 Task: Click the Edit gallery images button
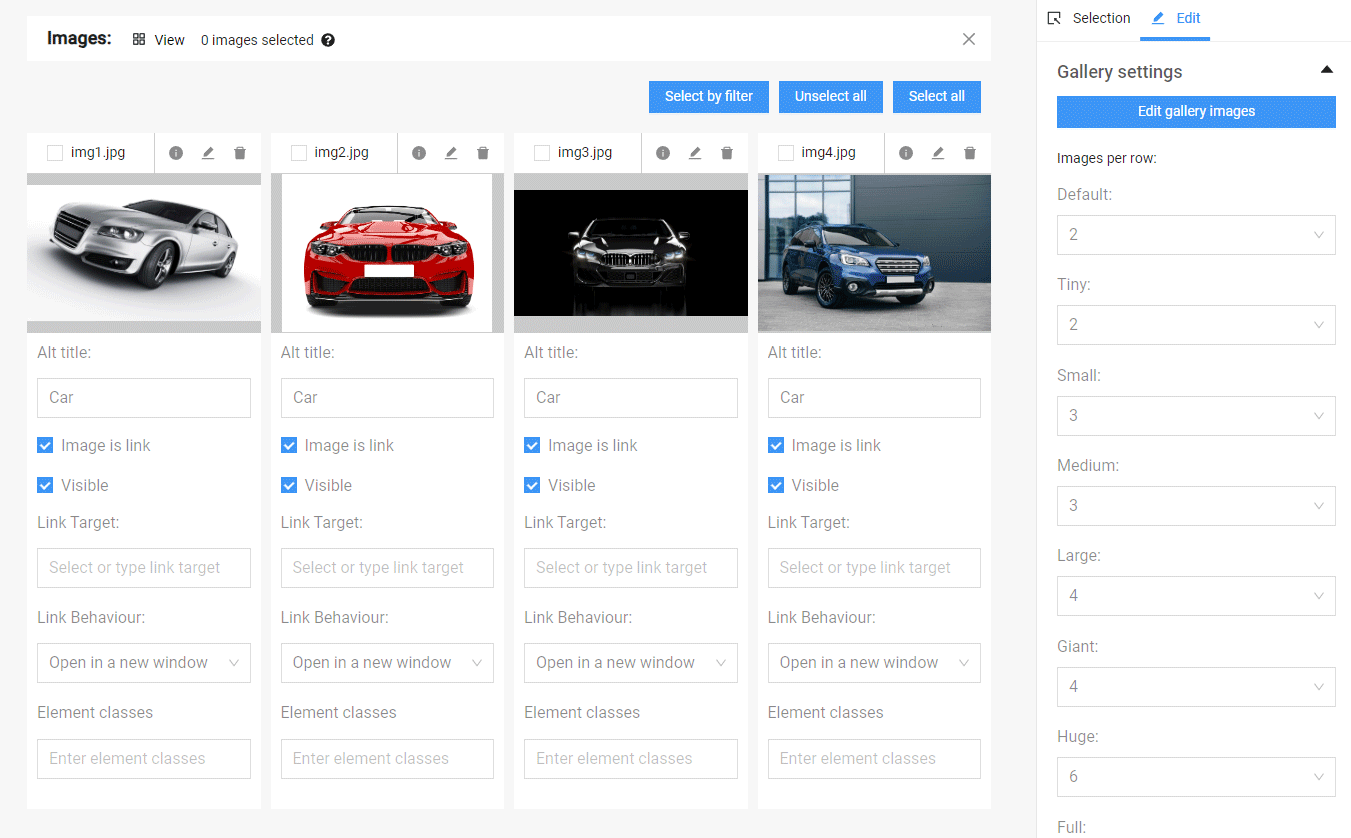click(1195, 111)
